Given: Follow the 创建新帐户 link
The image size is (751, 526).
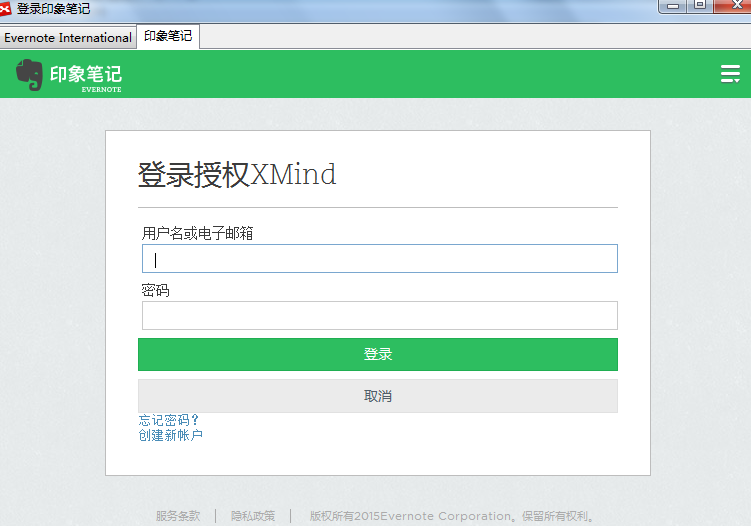Looking at the screenshot, I should 171,435.
